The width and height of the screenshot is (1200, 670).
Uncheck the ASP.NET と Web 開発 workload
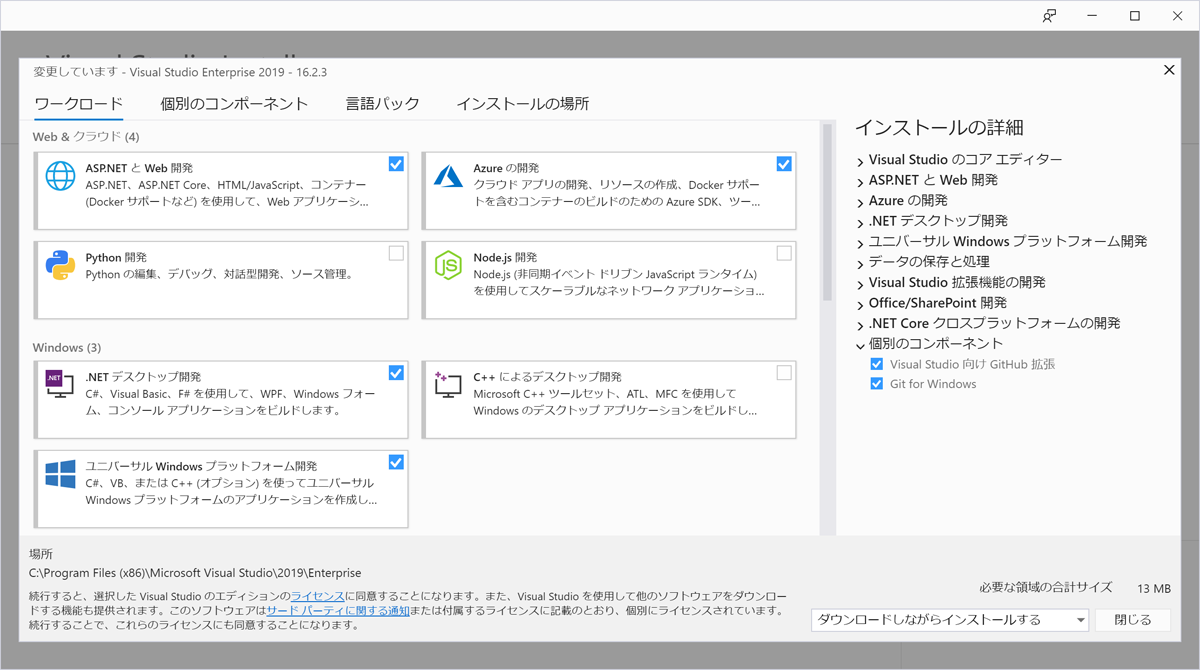click(396, 164)
